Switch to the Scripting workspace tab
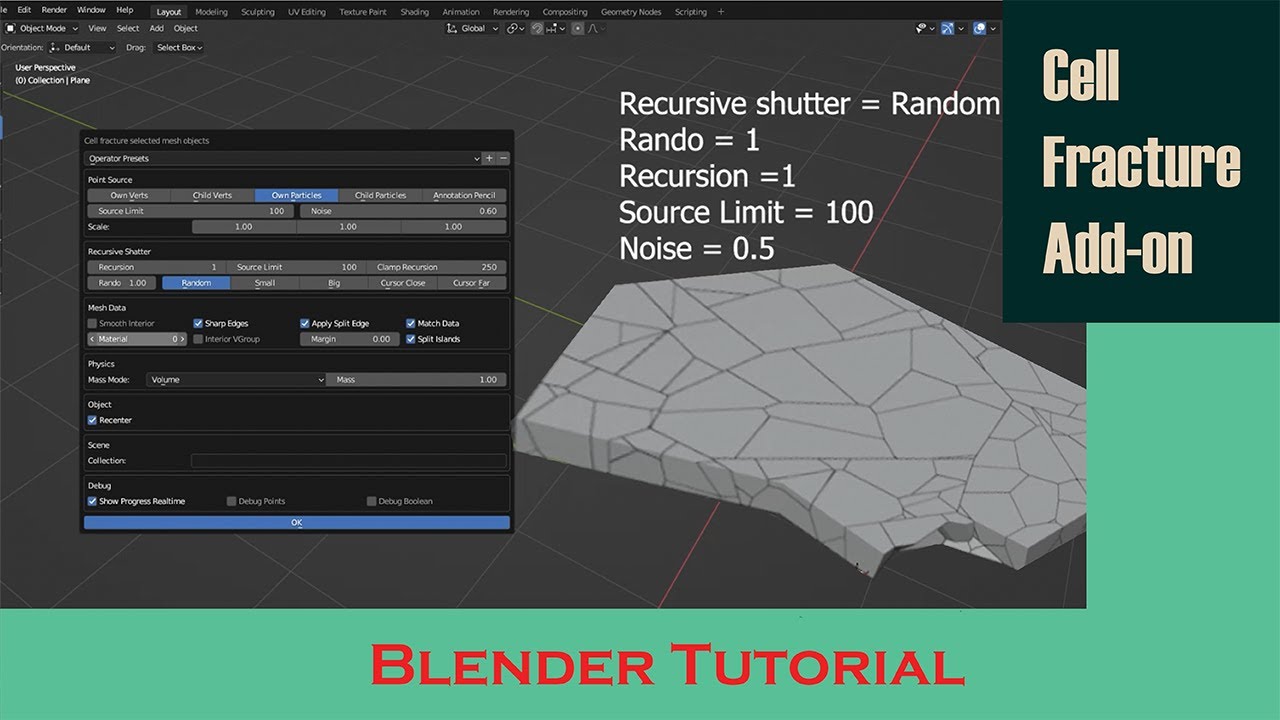Image resolution: width=1280 pixels, height=720 pixels. tap(690, 12)
